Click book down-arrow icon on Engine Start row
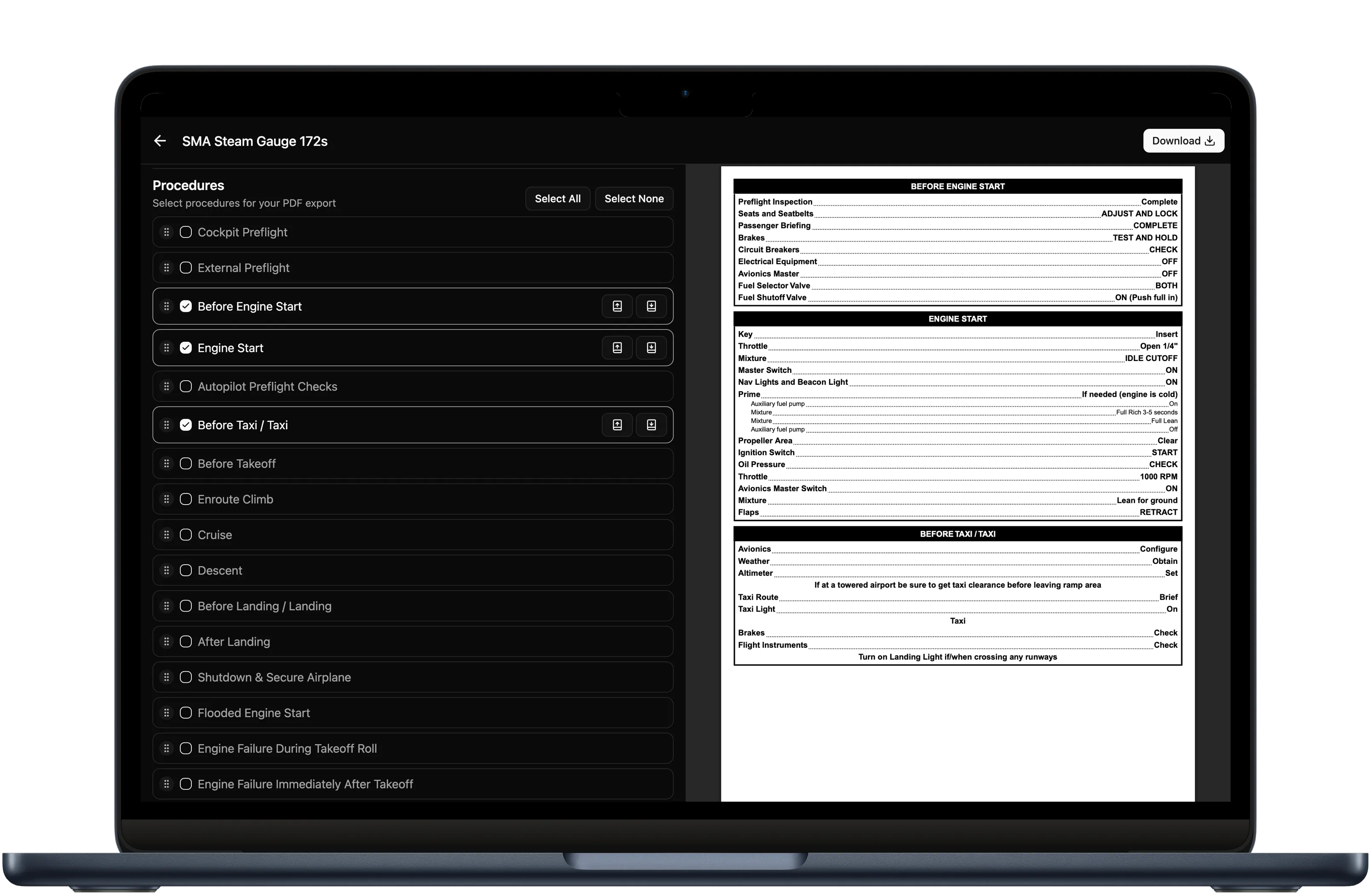1372x895 pixels. (651, 348)
